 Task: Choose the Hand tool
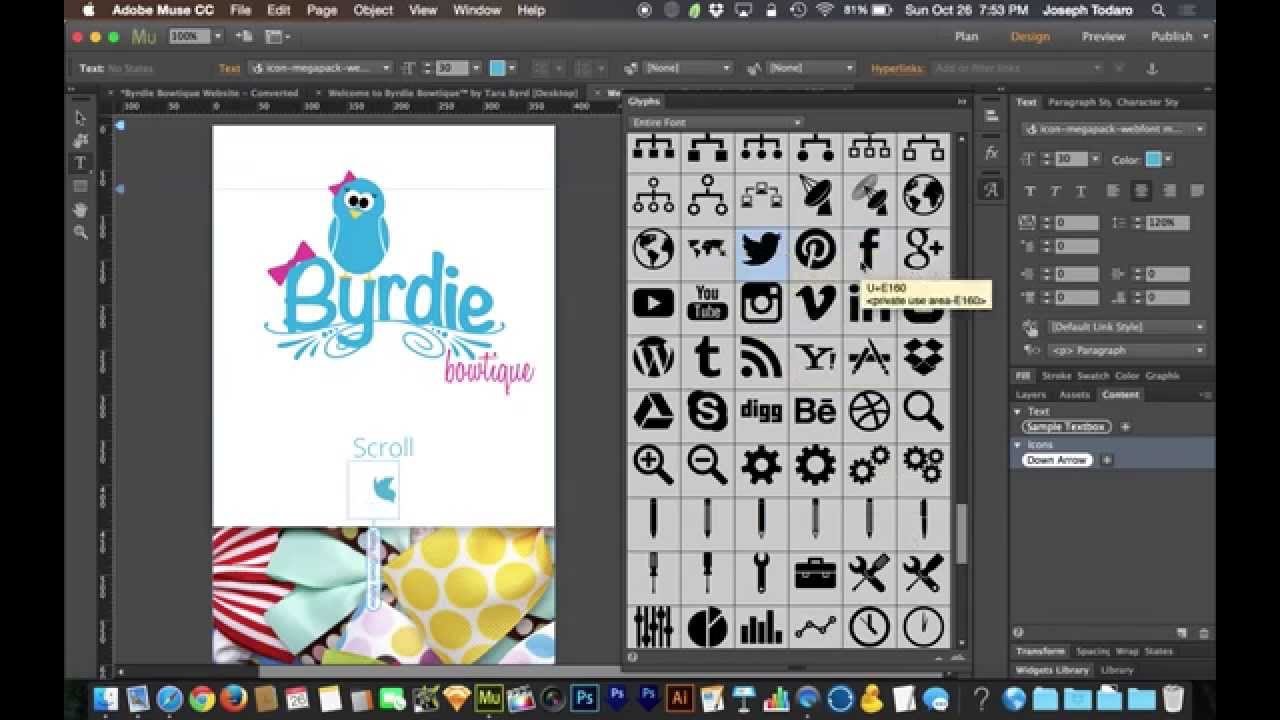(81, 209)
